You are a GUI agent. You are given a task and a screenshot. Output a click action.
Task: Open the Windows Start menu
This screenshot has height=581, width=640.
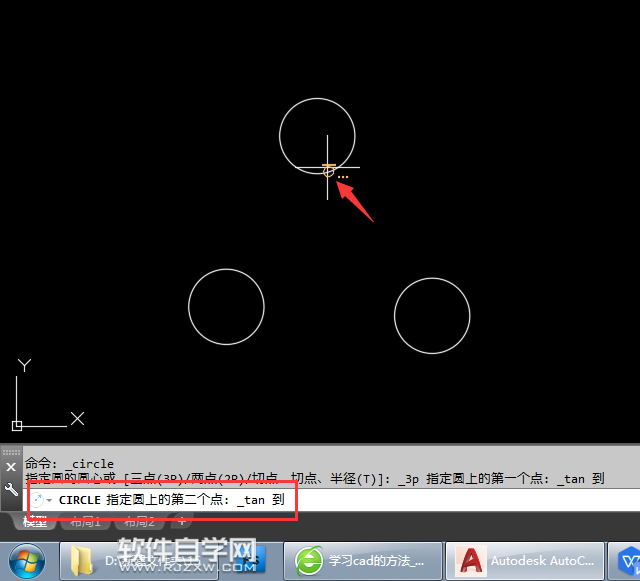click(x=27, y=562)
